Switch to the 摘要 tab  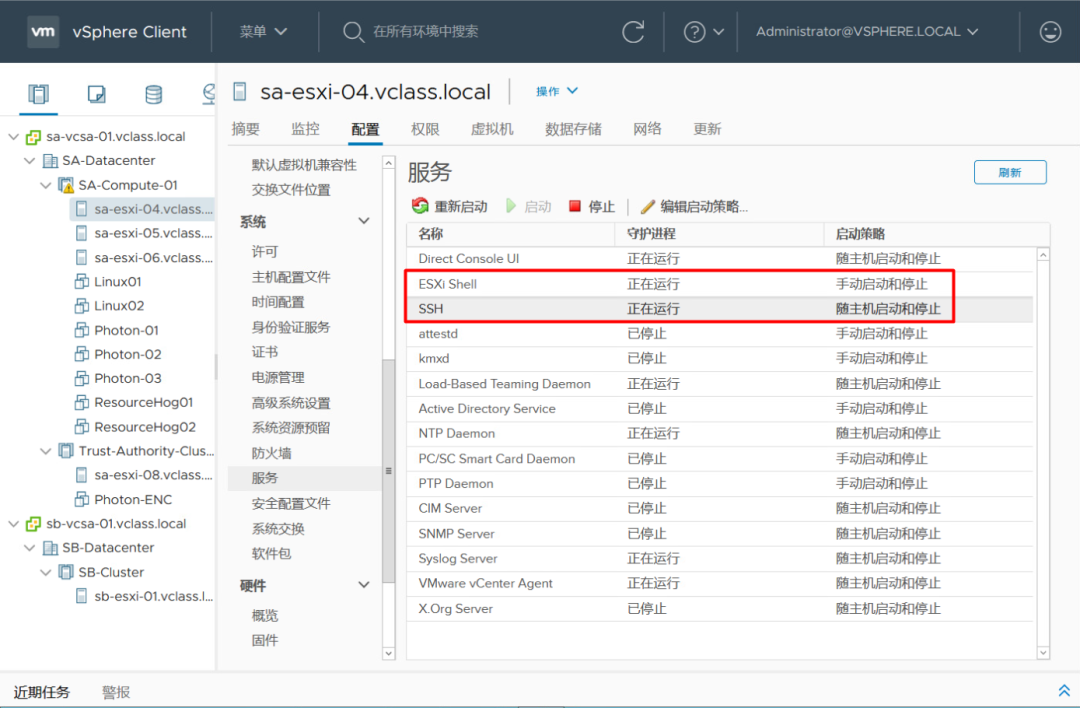point(245,129)
